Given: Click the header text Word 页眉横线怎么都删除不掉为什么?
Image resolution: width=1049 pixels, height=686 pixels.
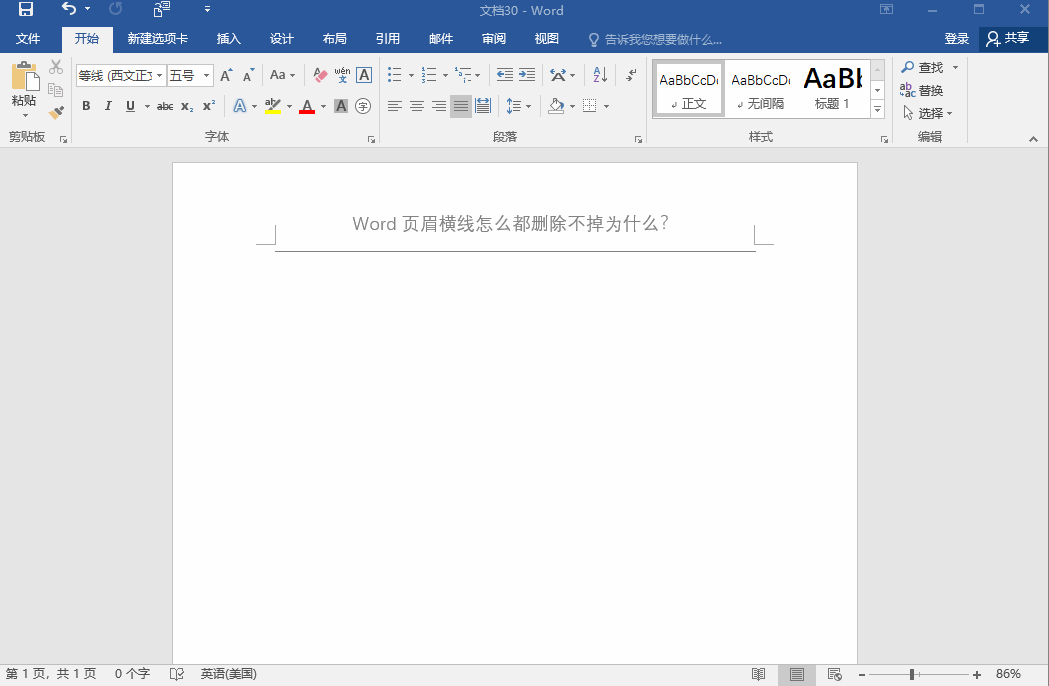Looking at the screenshot, I should click(x=510, y=224).
